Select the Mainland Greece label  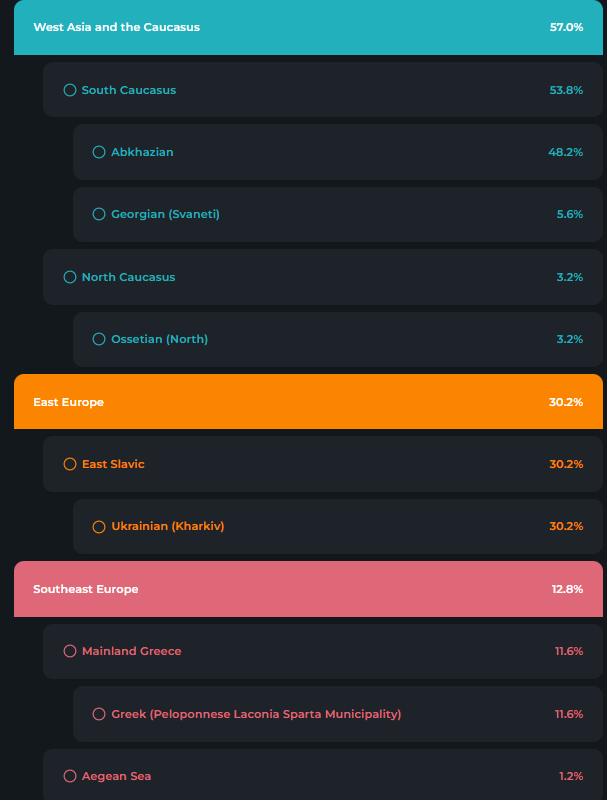click(x=131, y=651)
